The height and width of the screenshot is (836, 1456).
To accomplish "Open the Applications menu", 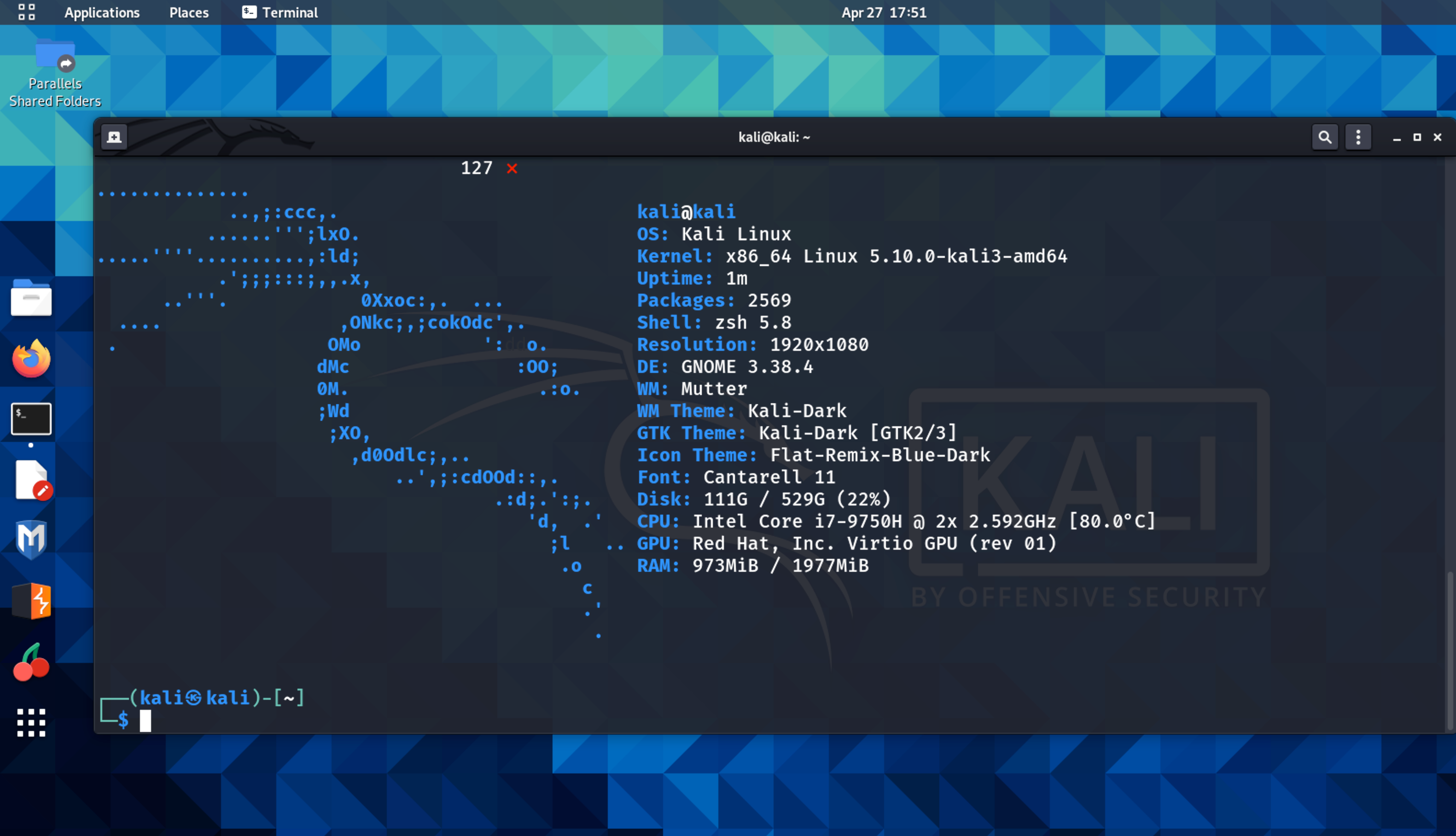I will [x=102, y=12].
